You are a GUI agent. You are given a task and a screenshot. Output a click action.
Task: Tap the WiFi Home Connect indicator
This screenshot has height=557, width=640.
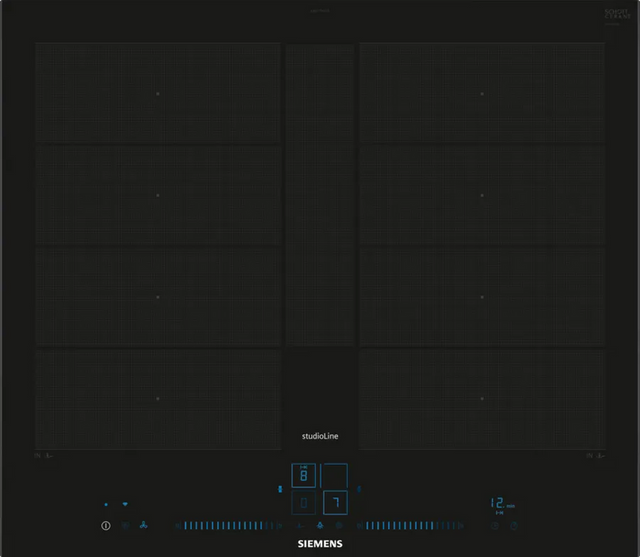[x=125, y=504]
